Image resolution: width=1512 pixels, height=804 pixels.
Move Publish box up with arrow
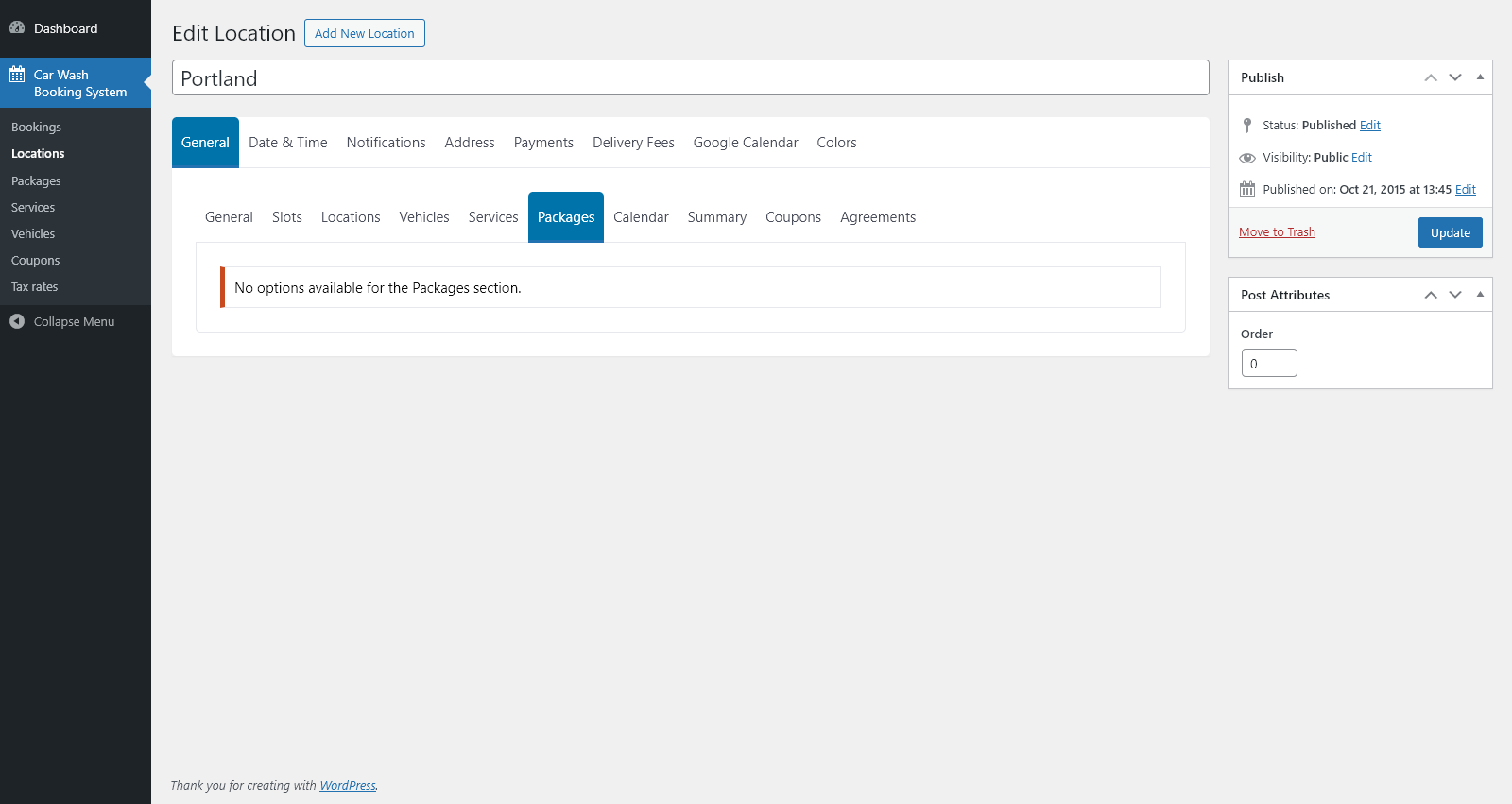tap(1431, 77)
